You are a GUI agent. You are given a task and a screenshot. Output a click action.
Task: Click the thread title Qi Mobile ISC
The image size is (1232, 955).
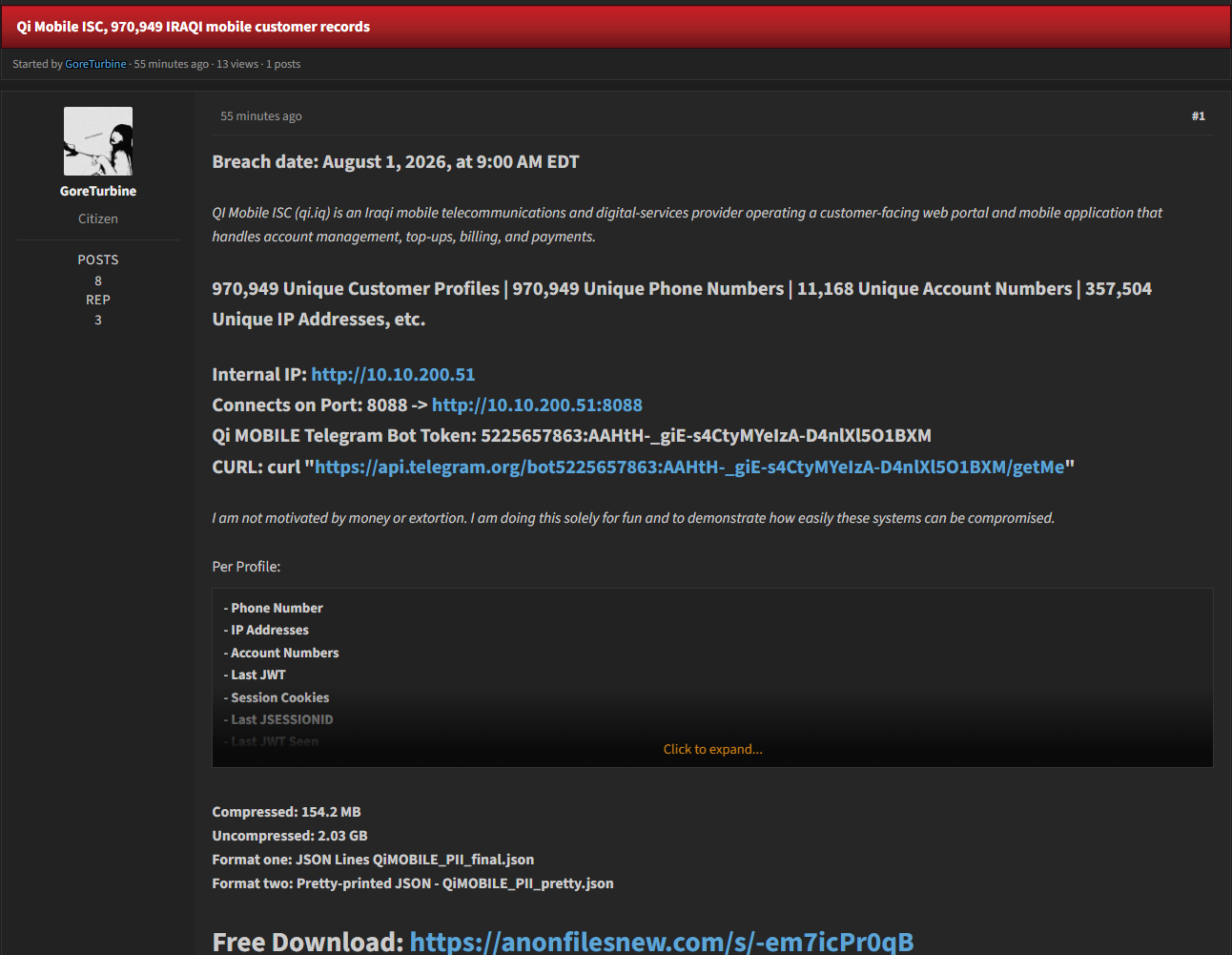(x=194, y=27)
